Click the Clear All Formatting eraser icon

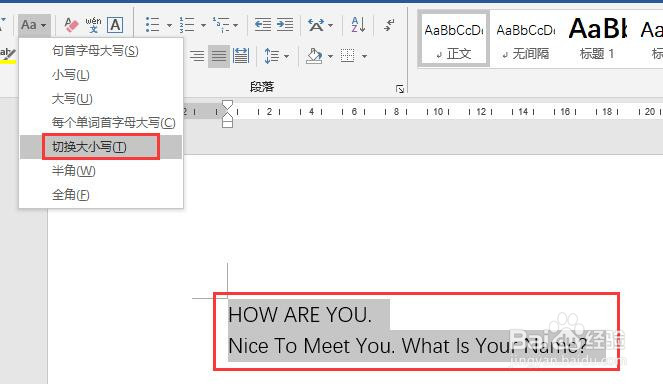coord(71,25)
